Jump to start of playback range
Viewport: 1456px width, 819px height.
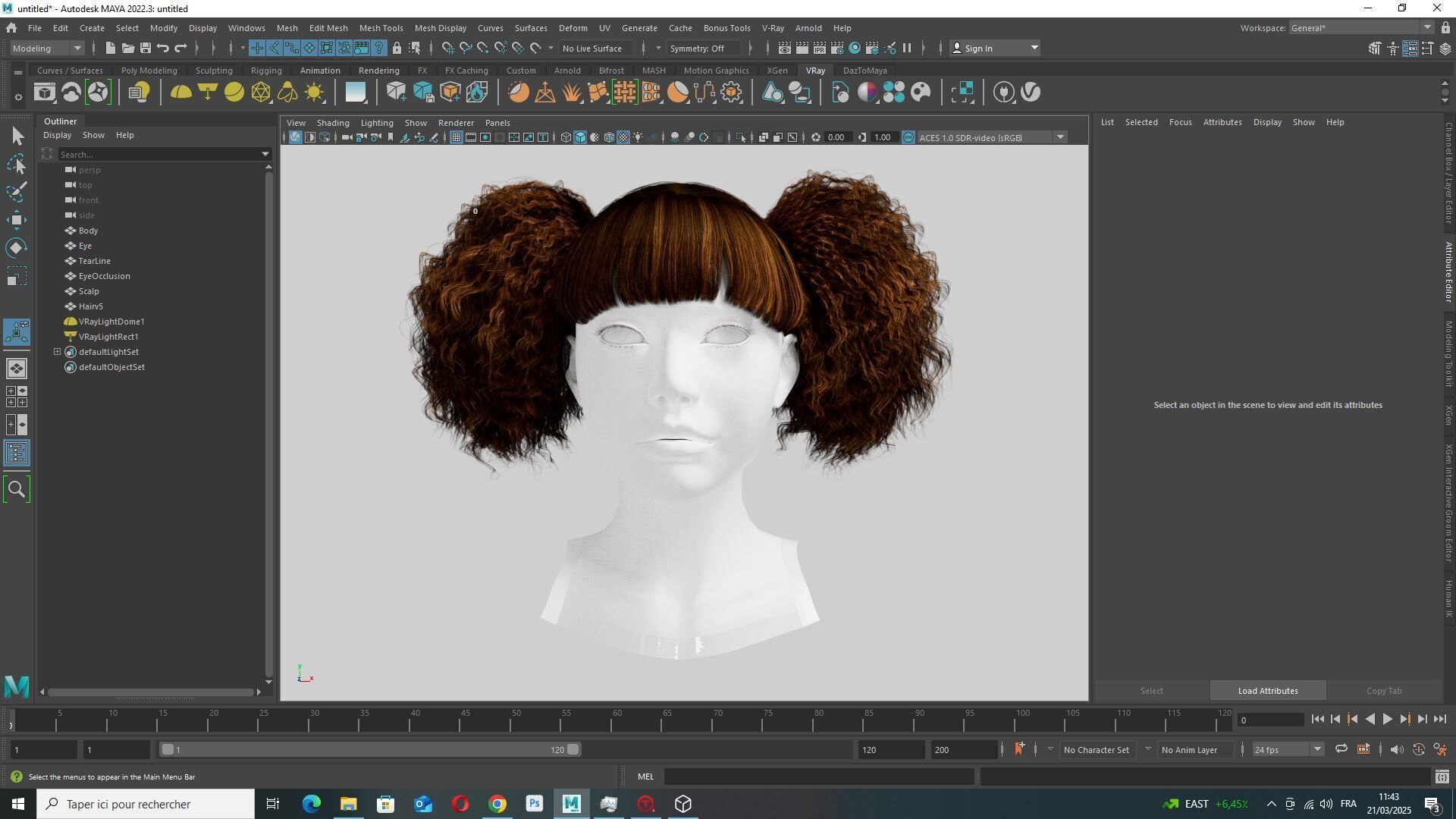[1317, 720]
